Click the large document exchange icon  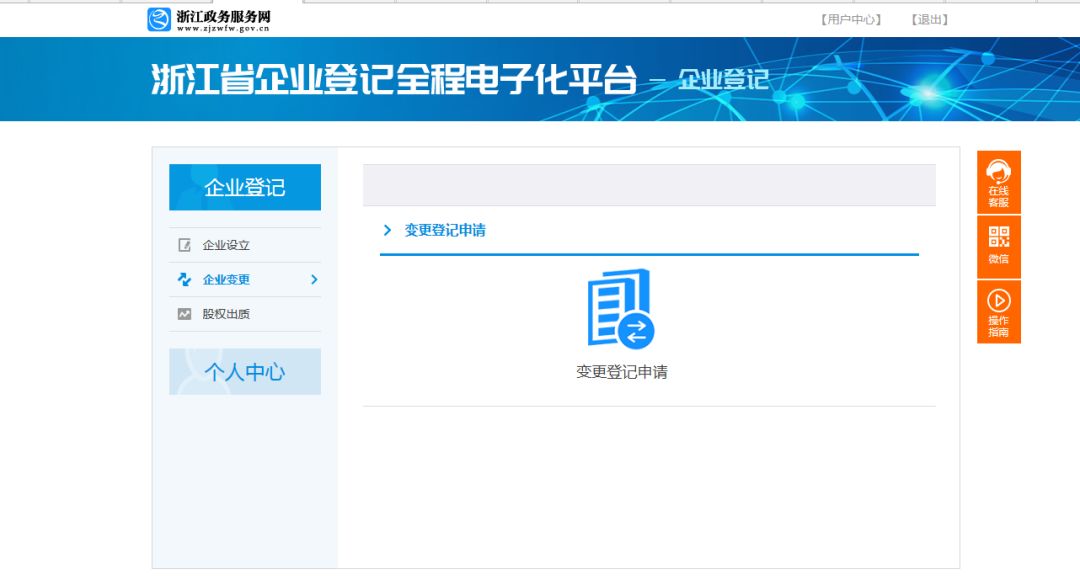(x=621, y=309)
